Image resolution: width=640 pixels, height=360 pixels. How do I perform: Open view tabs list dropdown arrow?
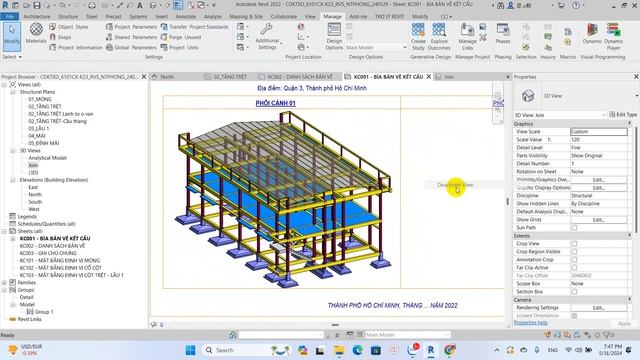pyautogui.click(x=508, y=77)
